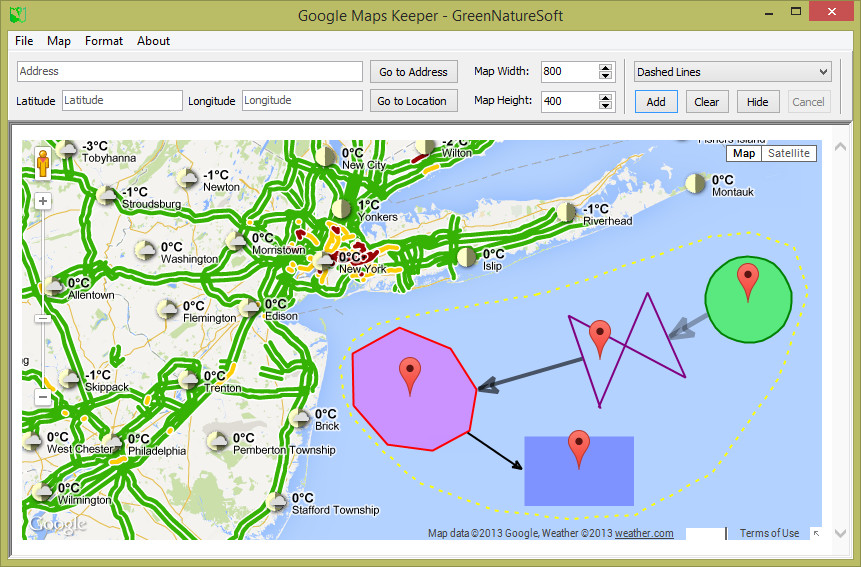Click the Newton weather icon

(187, 178)
